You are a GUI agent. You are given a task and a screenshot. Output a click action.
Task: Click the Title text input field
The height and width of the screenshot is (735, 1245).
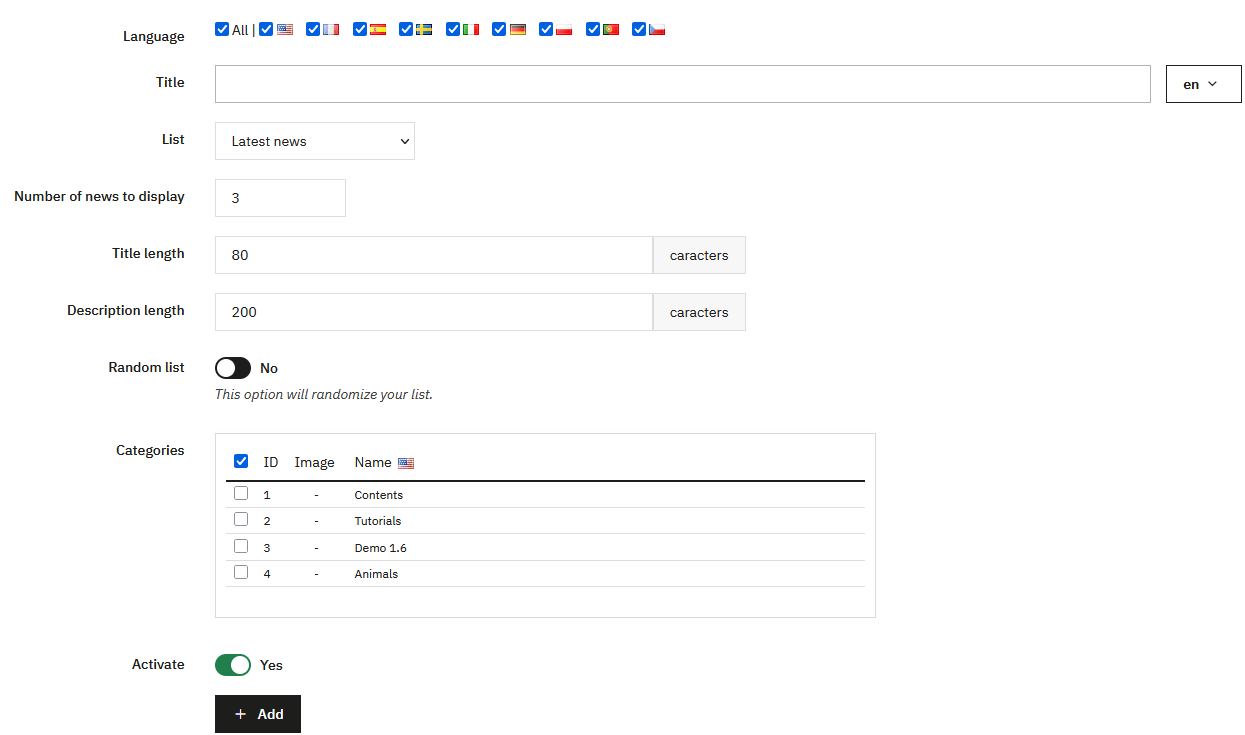pos(682,84)
